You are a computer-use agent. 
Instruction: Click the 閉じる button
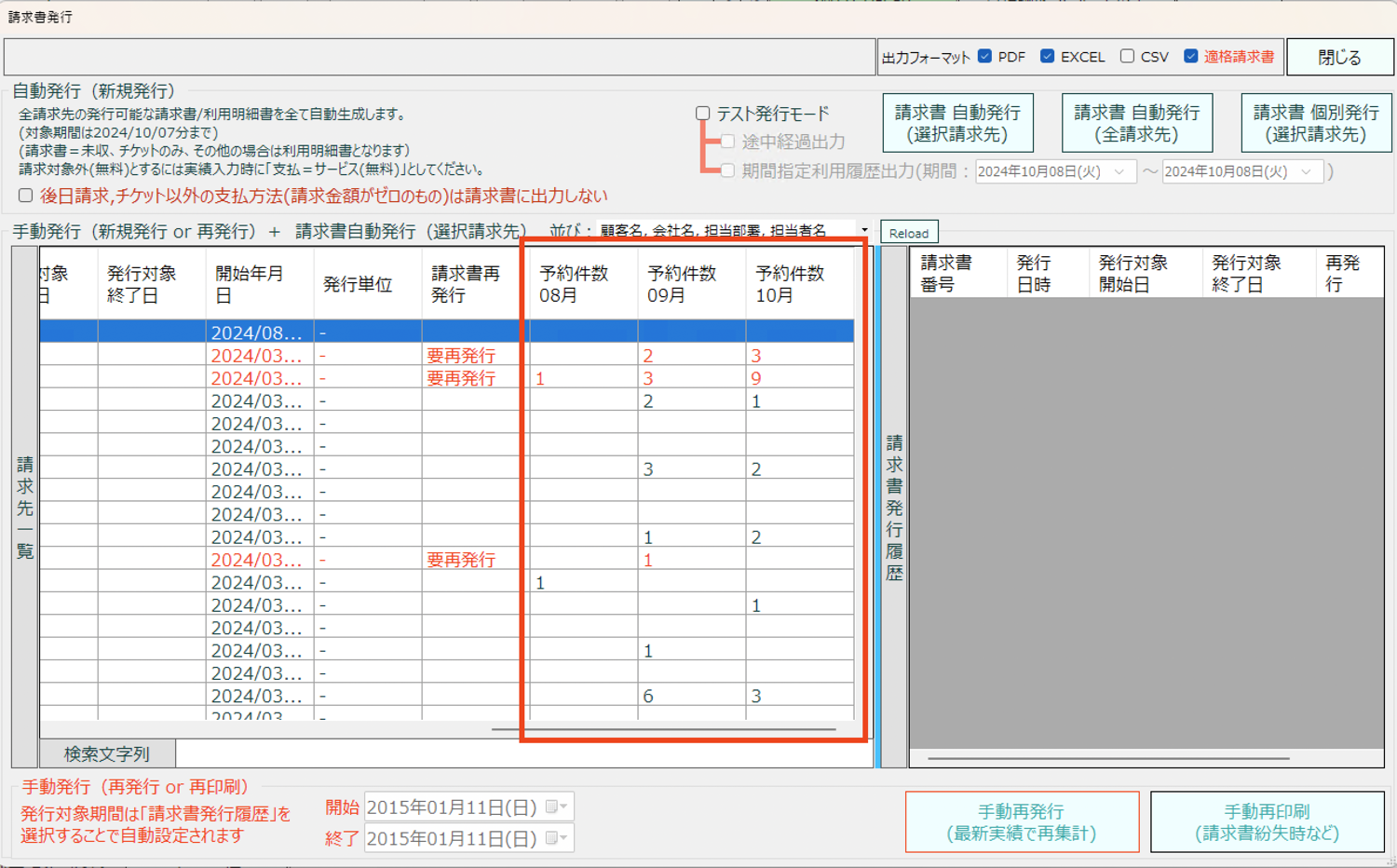click(x=1339, y=58)
